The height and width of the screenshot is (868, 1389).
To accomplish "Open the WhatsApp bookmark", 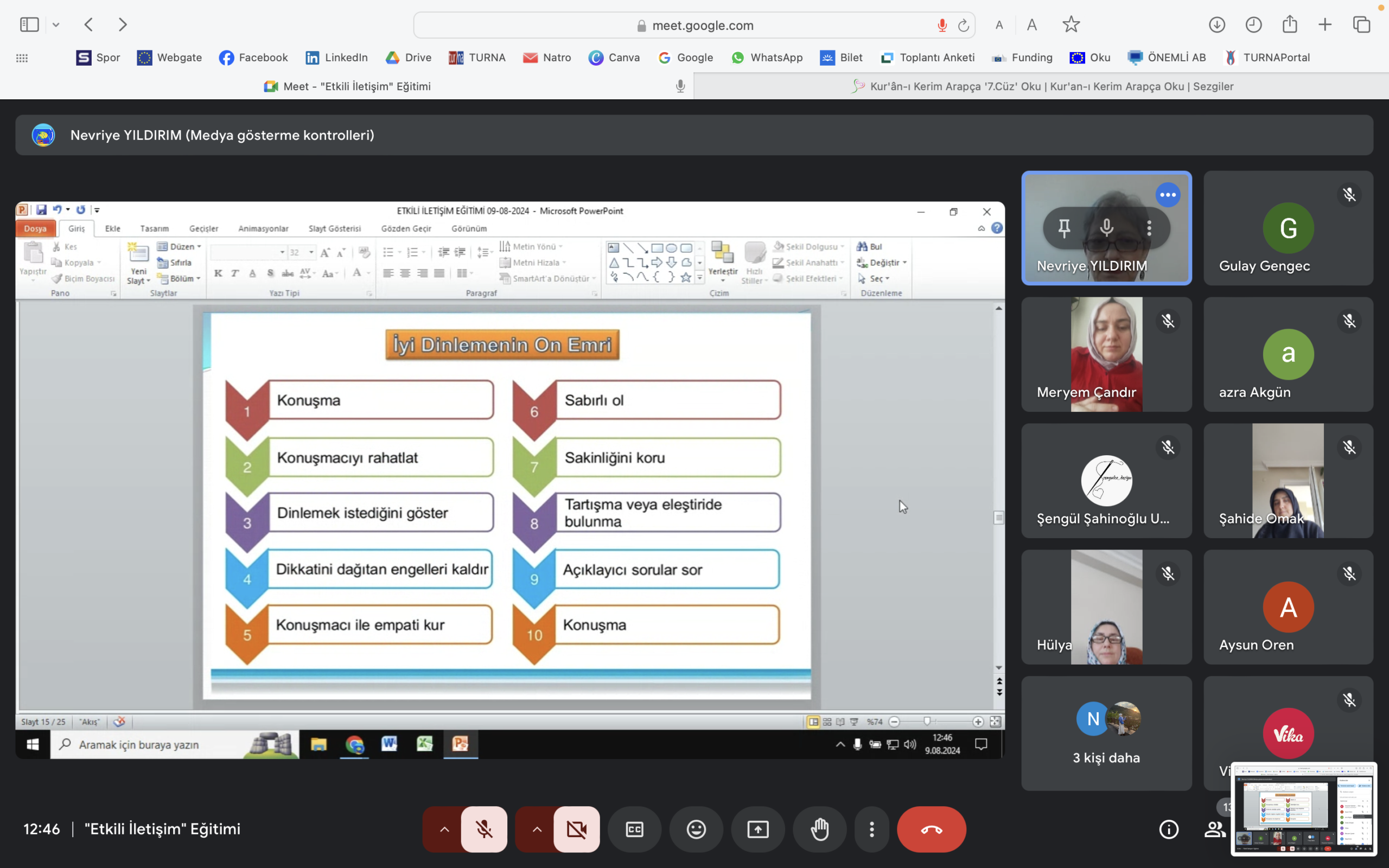I will tap(767, 58).
